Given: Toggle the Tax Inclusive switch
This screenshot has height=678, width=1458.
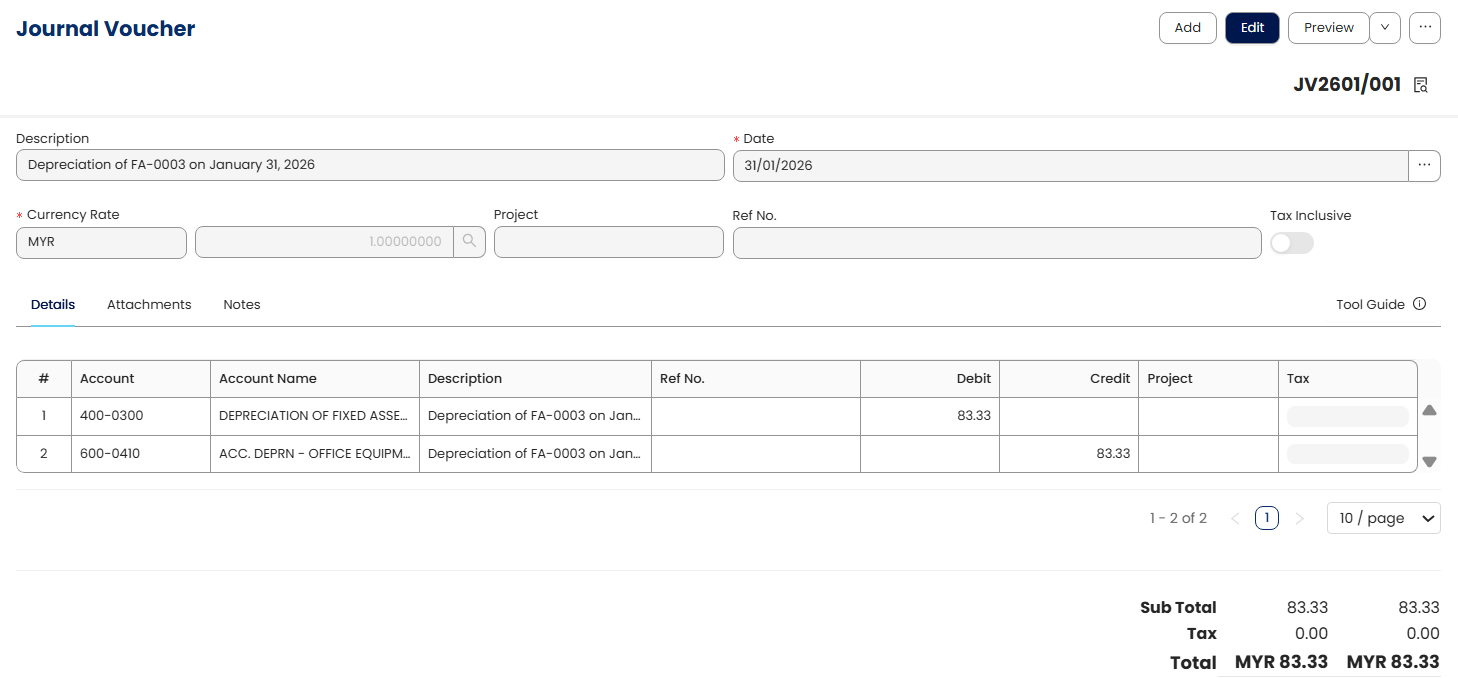Looking at the screenshot, I should 1291,243.
